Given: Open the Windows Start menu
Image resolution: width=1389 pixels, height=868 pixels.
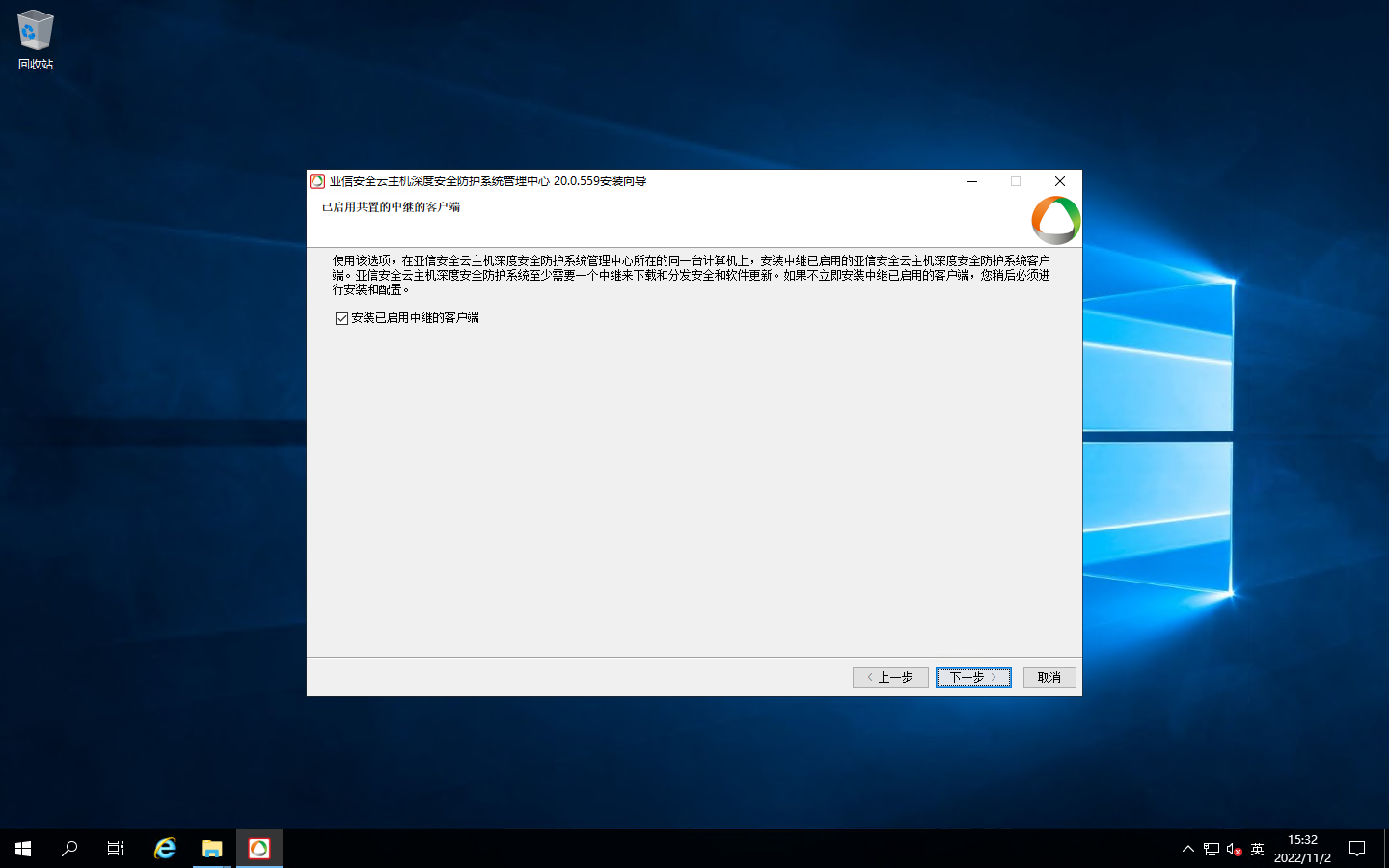Looking at the screenshot, I should click(23, 849).
